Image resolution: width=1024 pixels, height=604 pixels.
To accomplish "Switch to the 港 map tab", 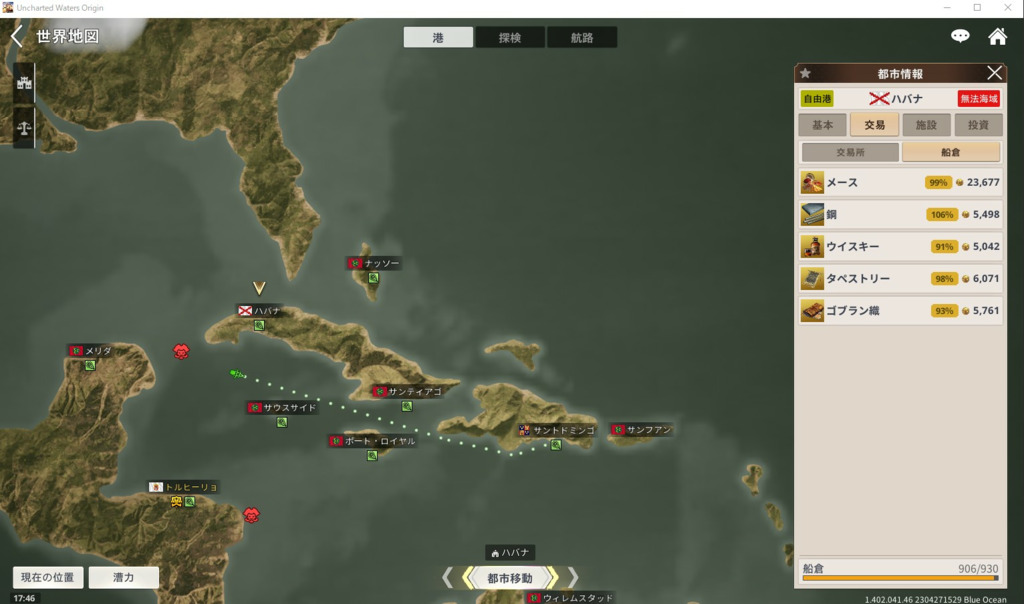I will point(438,37).
